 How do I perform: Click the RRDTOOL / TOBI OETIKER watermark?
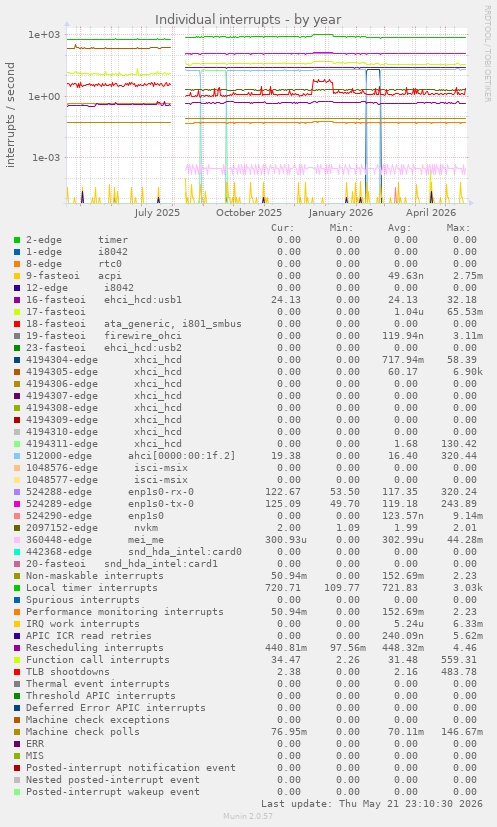[488, 54]
